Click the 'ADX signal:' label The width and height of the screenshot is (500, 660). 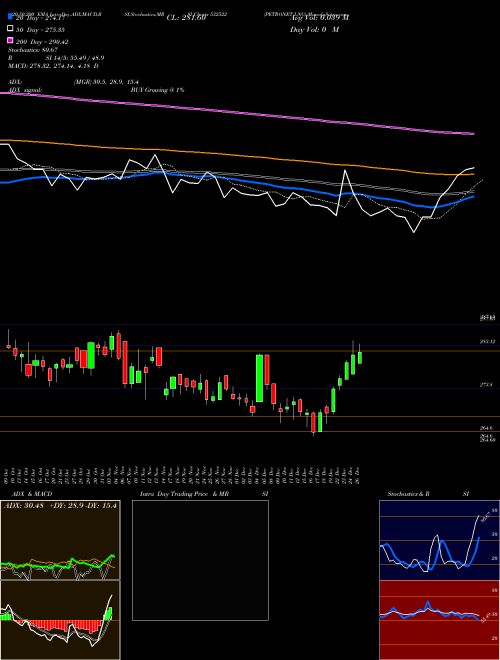click(25, 90)
